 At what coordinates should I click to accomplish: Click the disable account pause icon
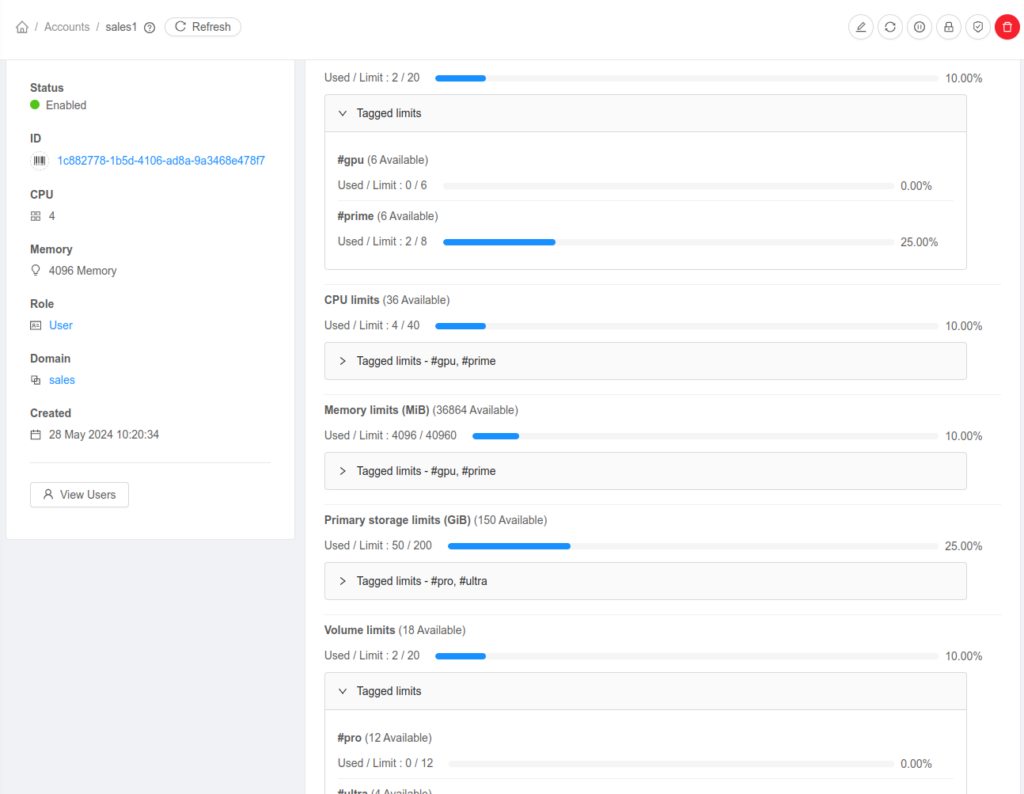click(x=920, y=27)
